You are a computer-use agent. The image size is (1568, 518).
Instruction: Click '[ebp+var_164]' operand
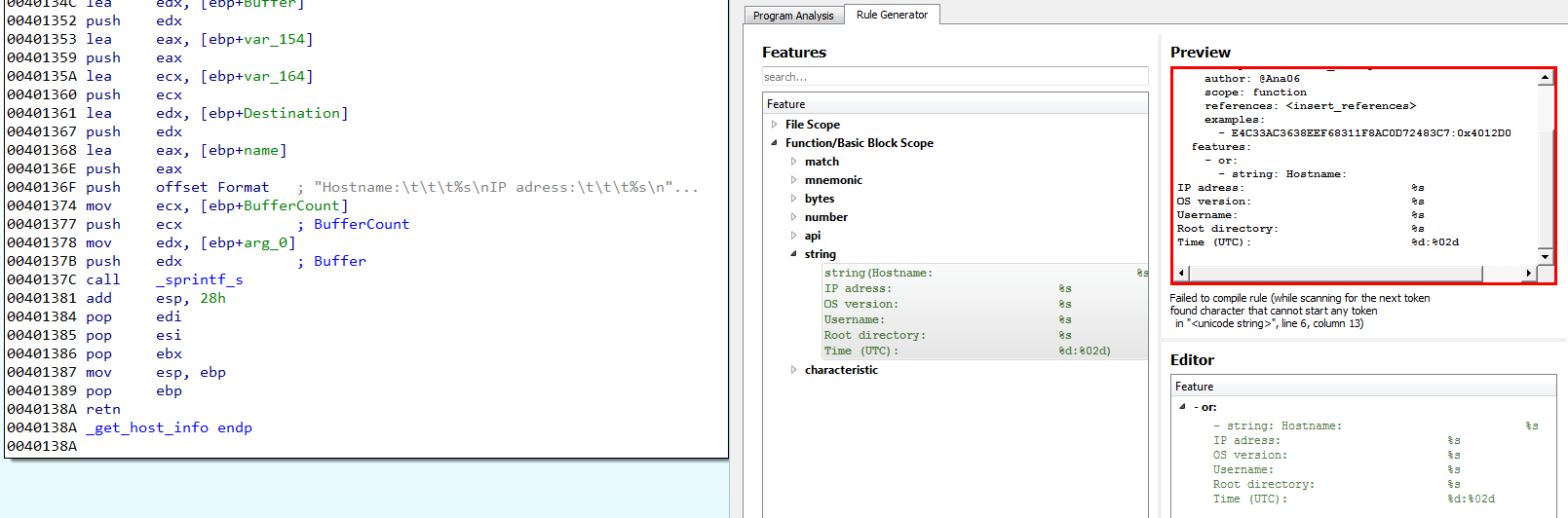pyautogui.click(x=257, y=76)
